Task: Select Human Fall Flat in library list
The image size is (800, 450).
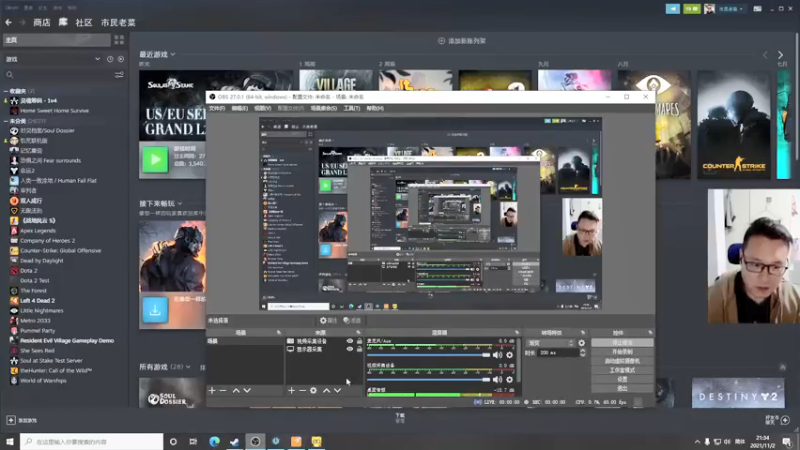Action: [58, 181]
